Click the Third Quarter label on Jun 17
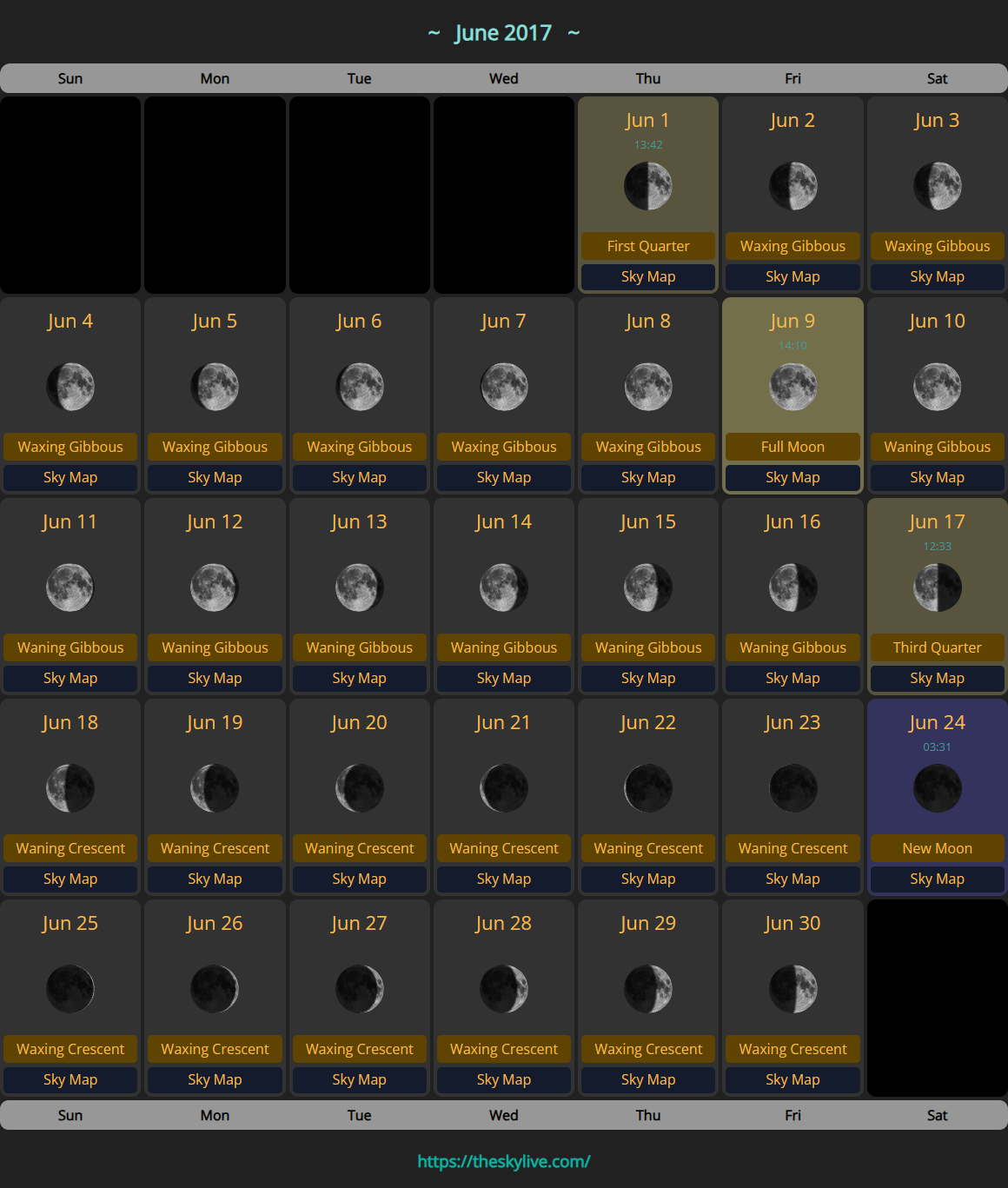The image size is (1008, 1188). coord(937,647)
